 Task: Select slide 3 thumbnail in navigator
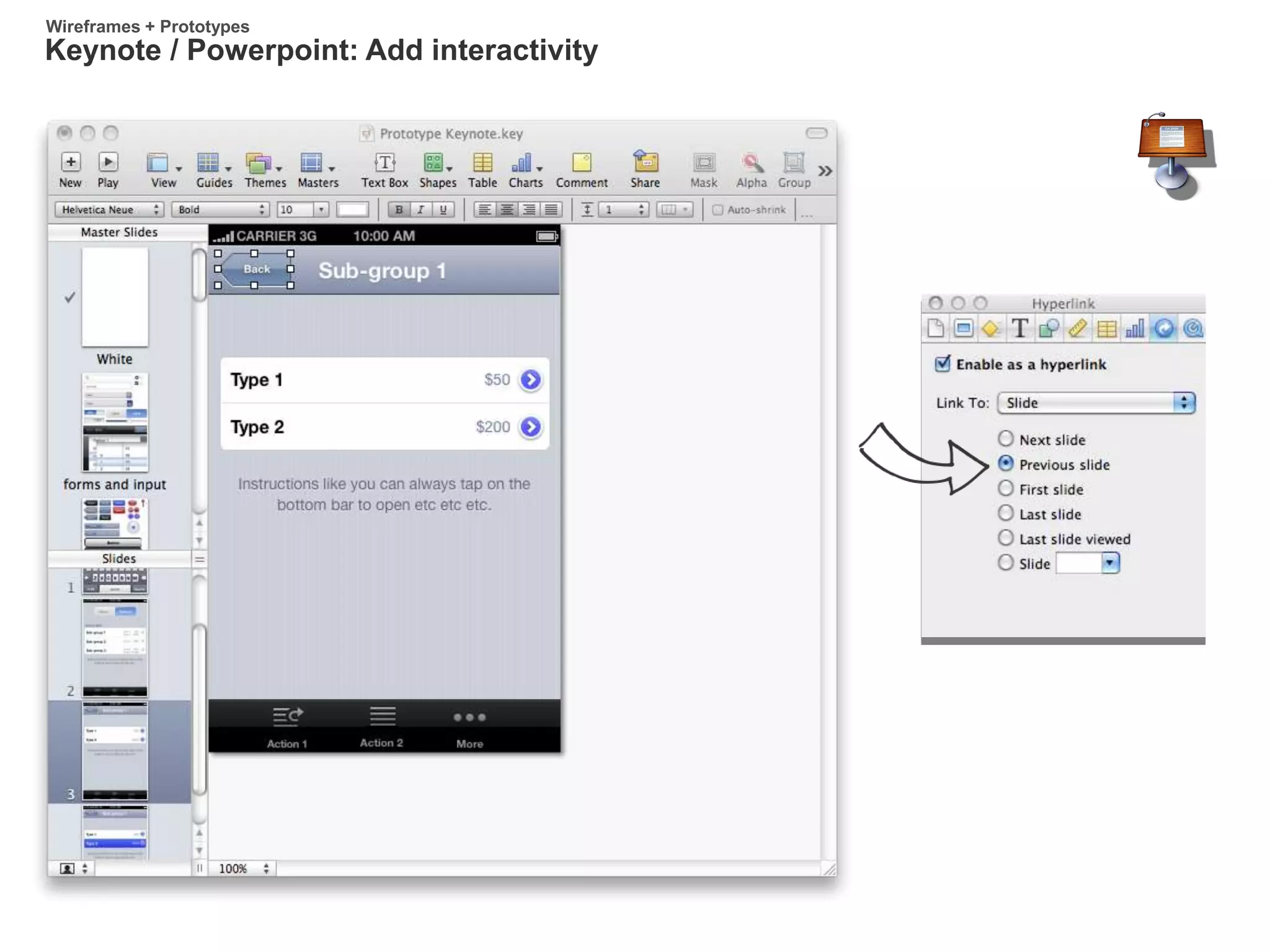click(x=115, y=751)
